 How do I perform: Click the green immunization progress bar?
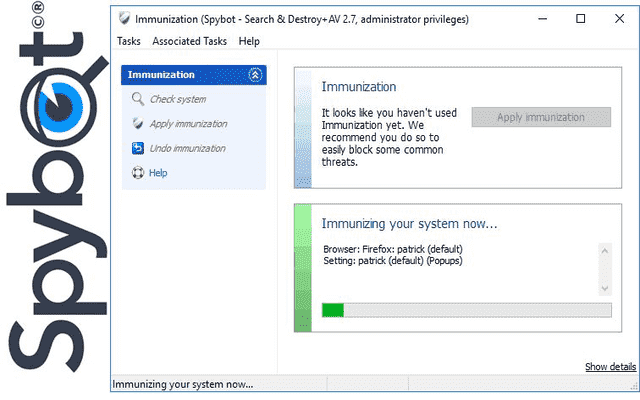pos(467,310)
